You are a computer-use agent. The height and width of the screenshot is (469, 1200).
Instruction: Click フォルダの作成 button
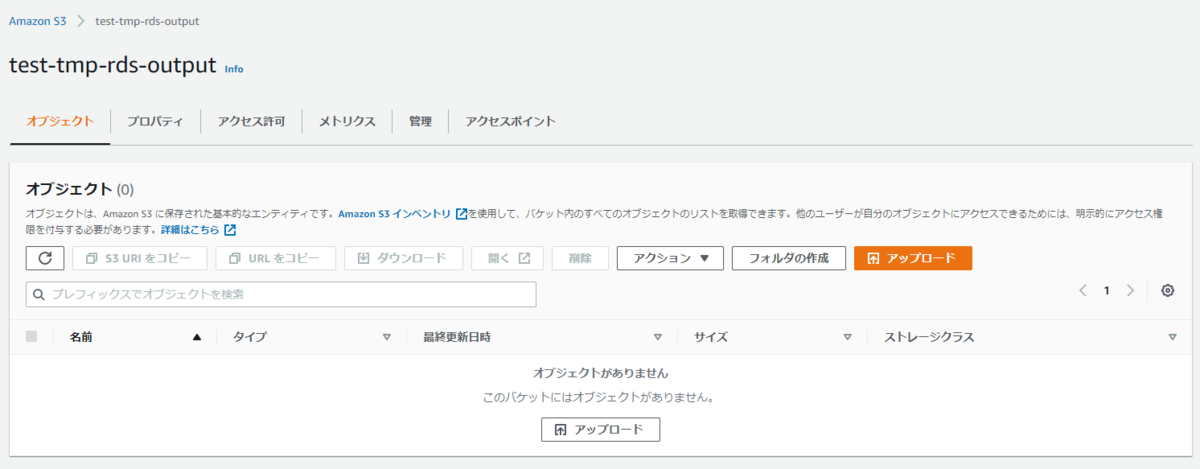pyautogui.click(x=789, y=258)
